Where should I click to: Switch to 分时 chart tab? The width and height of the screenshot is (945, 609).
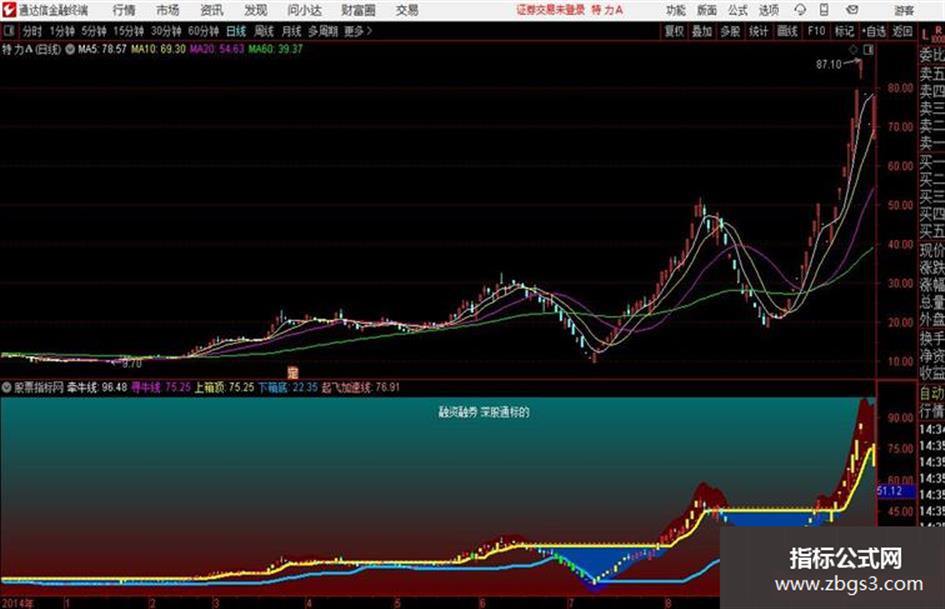pos(33,31)
